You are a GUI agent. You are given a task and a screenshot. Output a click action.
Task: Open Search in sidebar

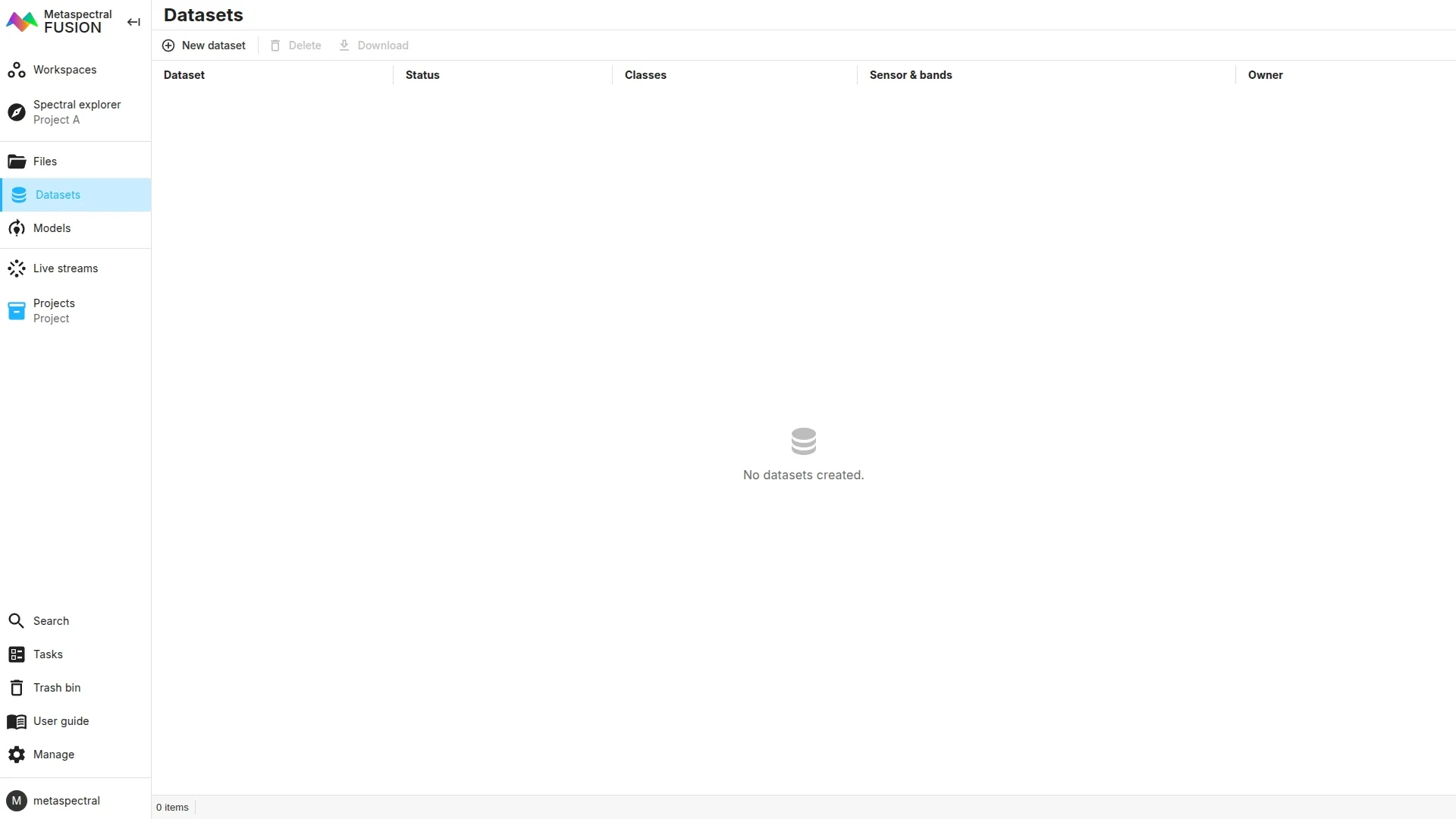point(51,621)
